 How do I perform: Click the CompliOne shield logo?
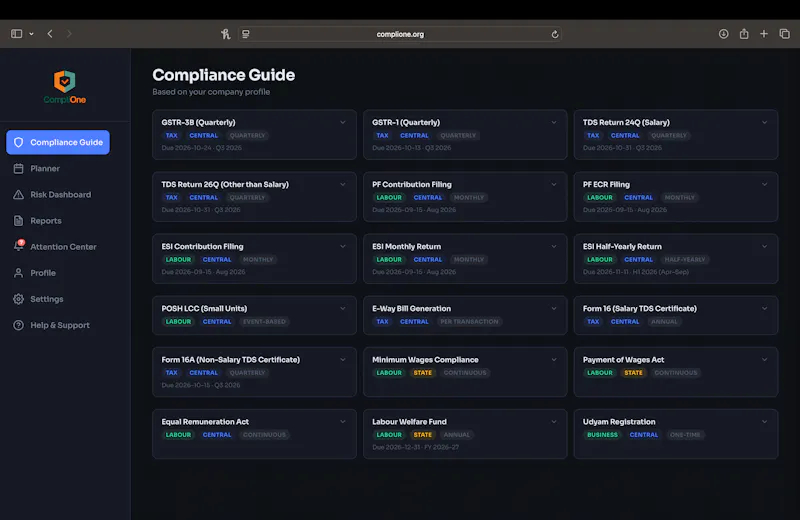(64, 82)
